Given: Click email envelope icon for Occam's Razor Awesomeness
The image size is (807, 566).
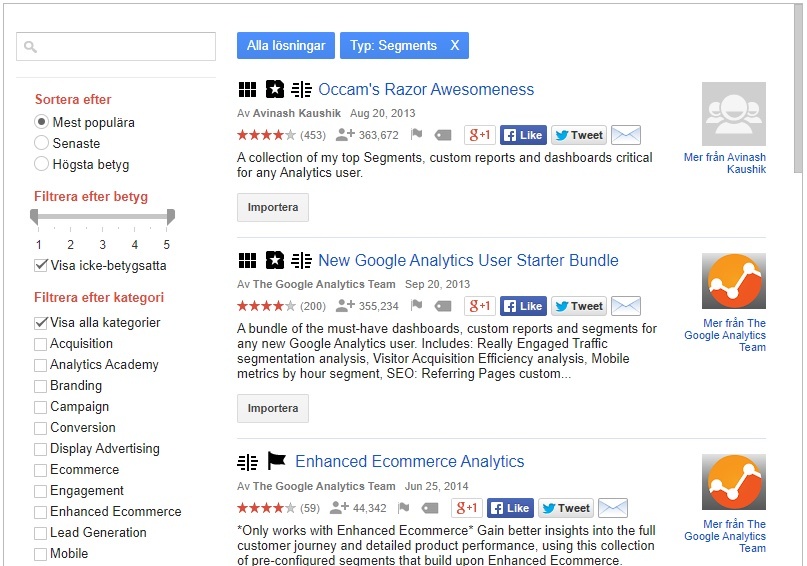Looking at the screenshot, I should 625,135.
